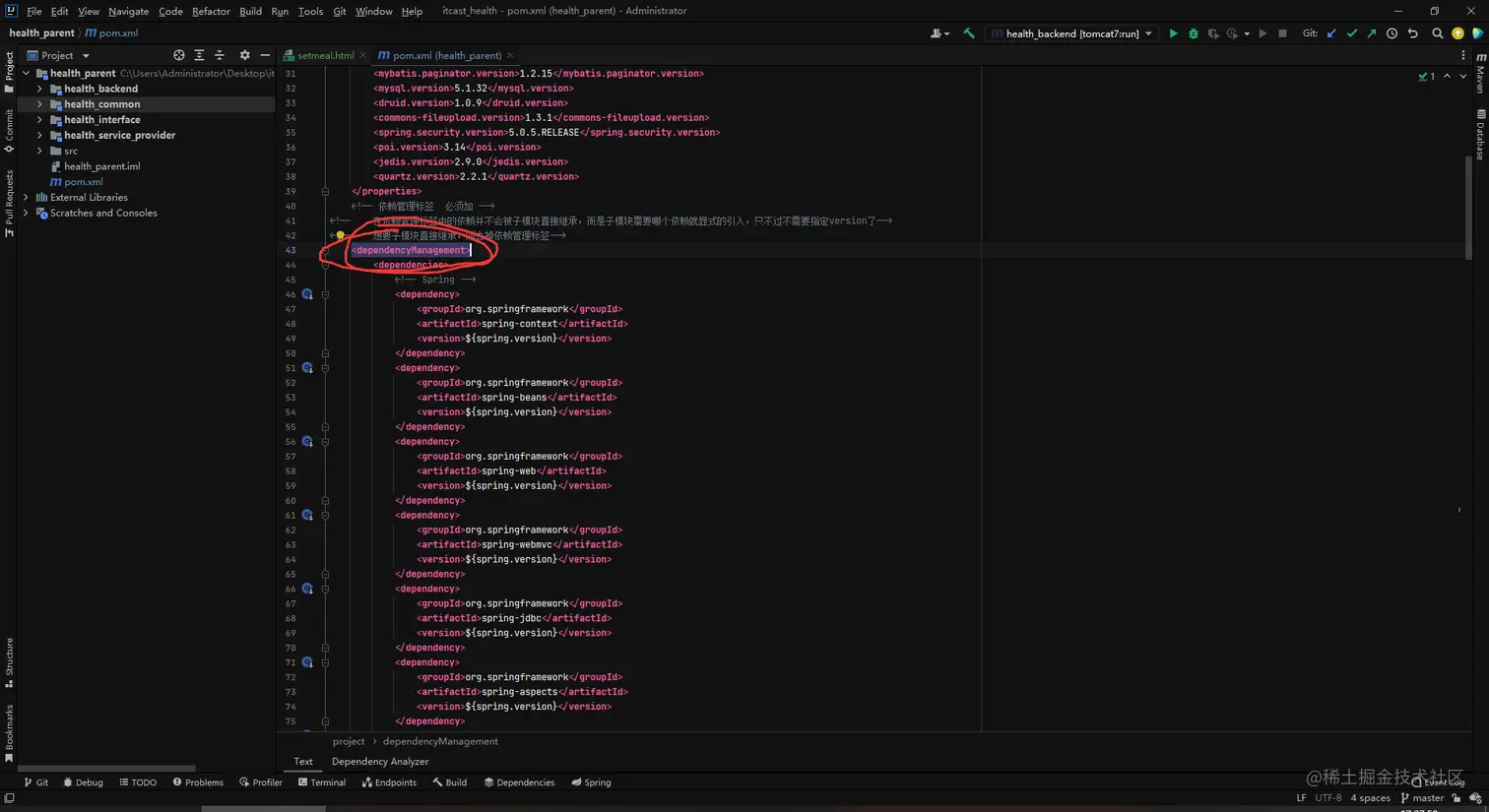Open the Profiler tool window
This screenshot has width=1489, height=812.
point(261,782)
